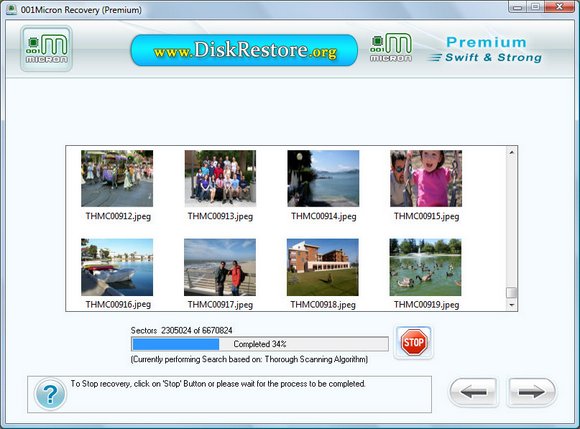Click the file name THMC00918.jpeg

323,305
